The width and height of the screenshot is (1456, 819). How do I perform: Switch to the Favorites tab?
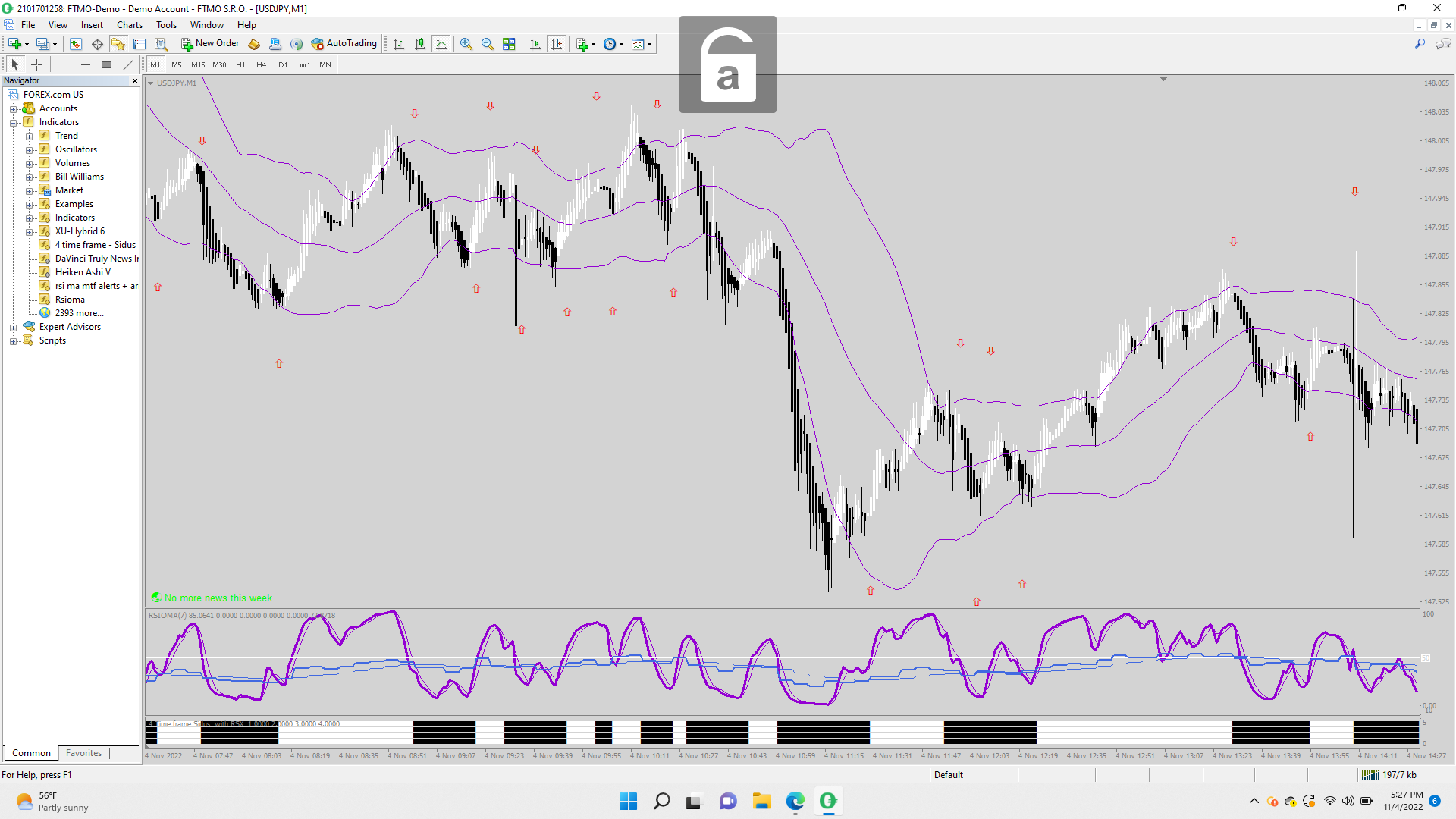point(83,753)
